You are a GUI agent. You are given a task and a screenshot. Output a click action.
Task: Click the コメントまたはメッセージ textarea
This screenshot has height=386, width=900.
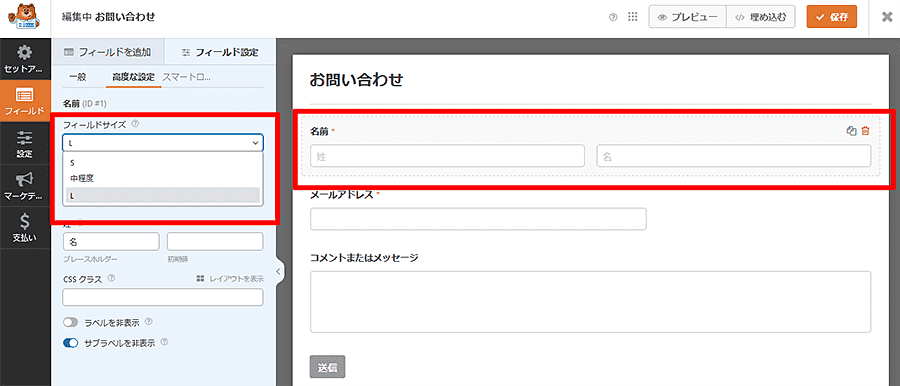click(590, 302)
